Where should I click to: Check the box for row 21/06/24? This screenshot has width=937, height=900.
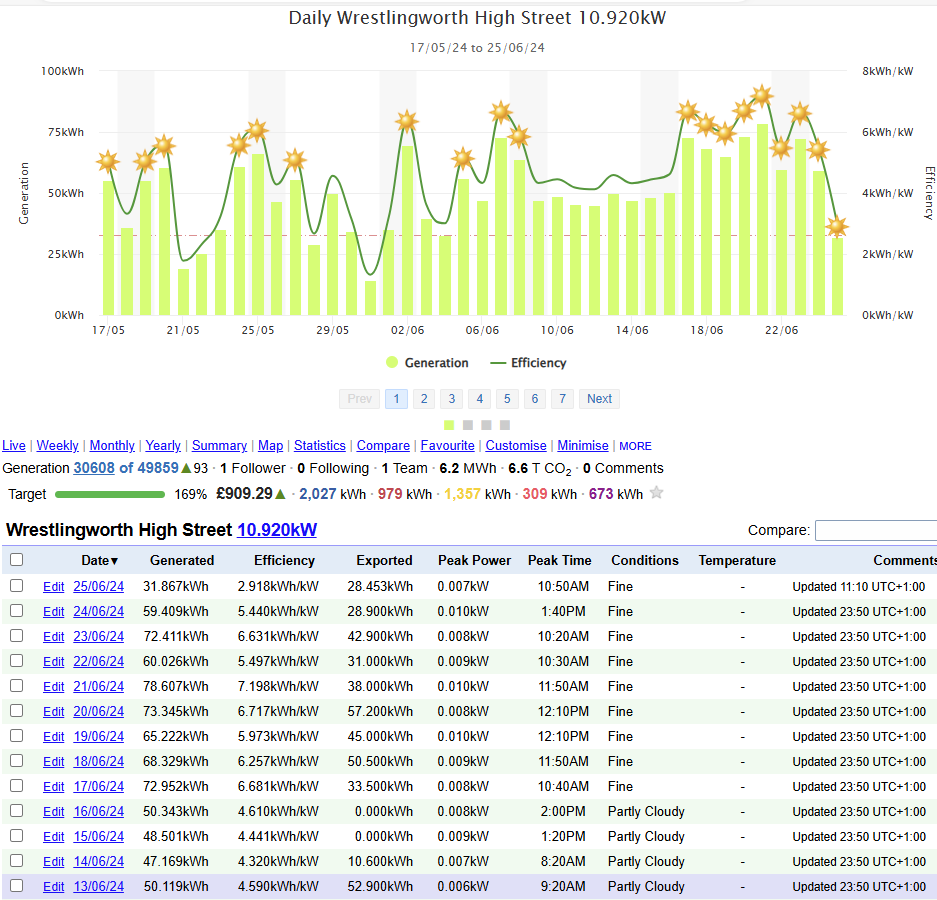click(17, 686)
